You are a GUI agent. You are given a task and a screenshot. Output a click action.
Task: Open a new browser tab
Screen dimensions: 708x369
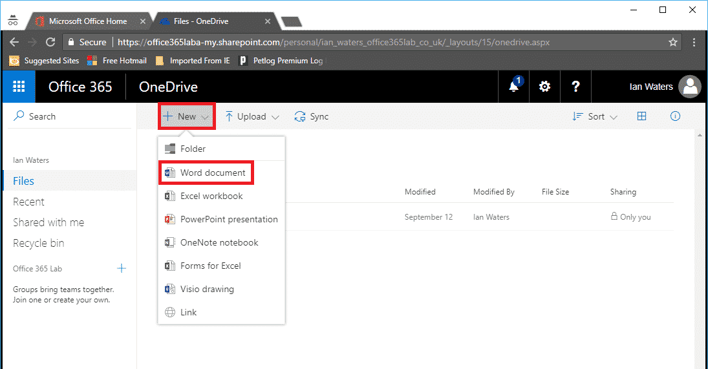point(291,22)
